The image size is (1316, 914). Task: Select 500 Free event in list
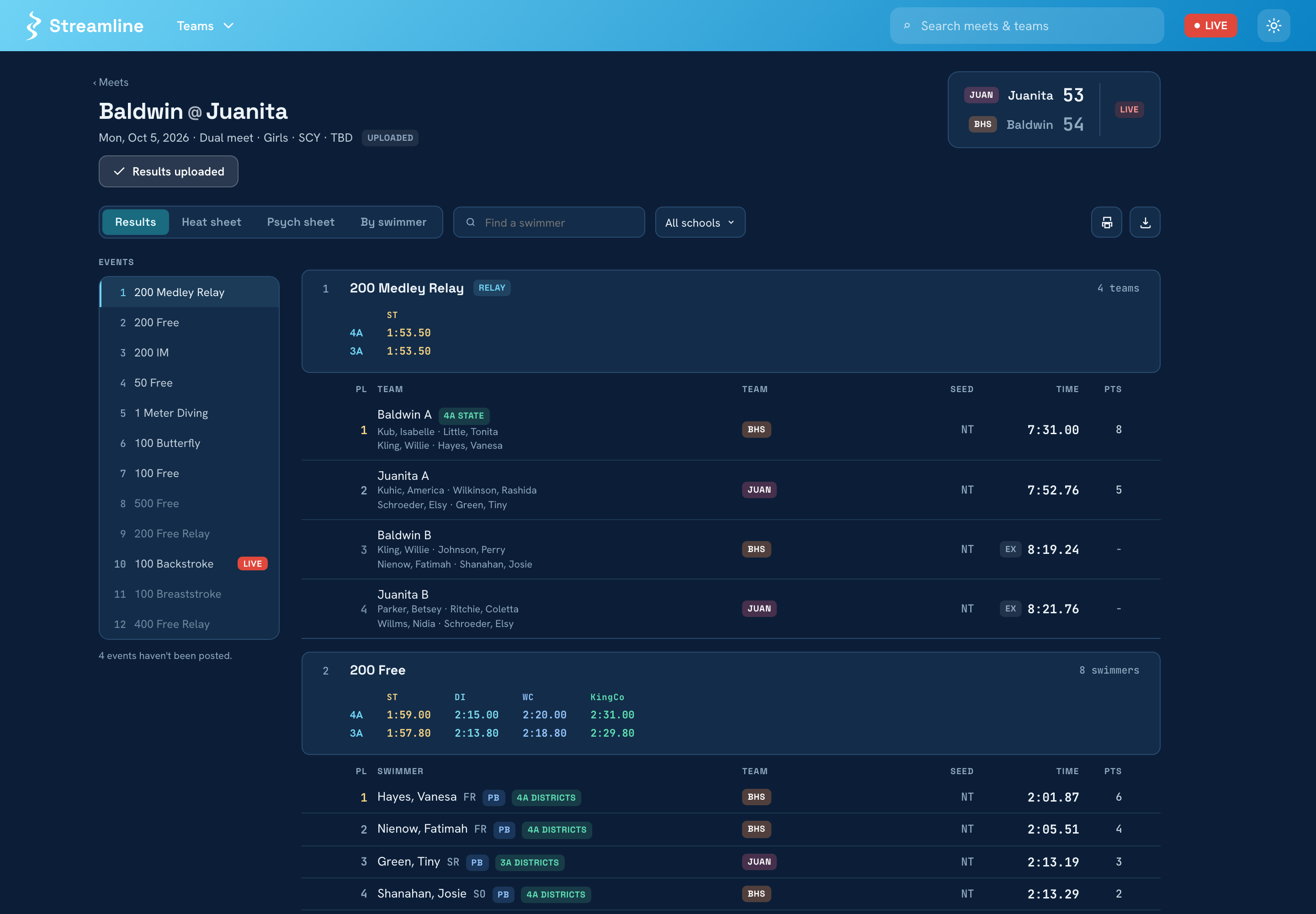(190, 504)
